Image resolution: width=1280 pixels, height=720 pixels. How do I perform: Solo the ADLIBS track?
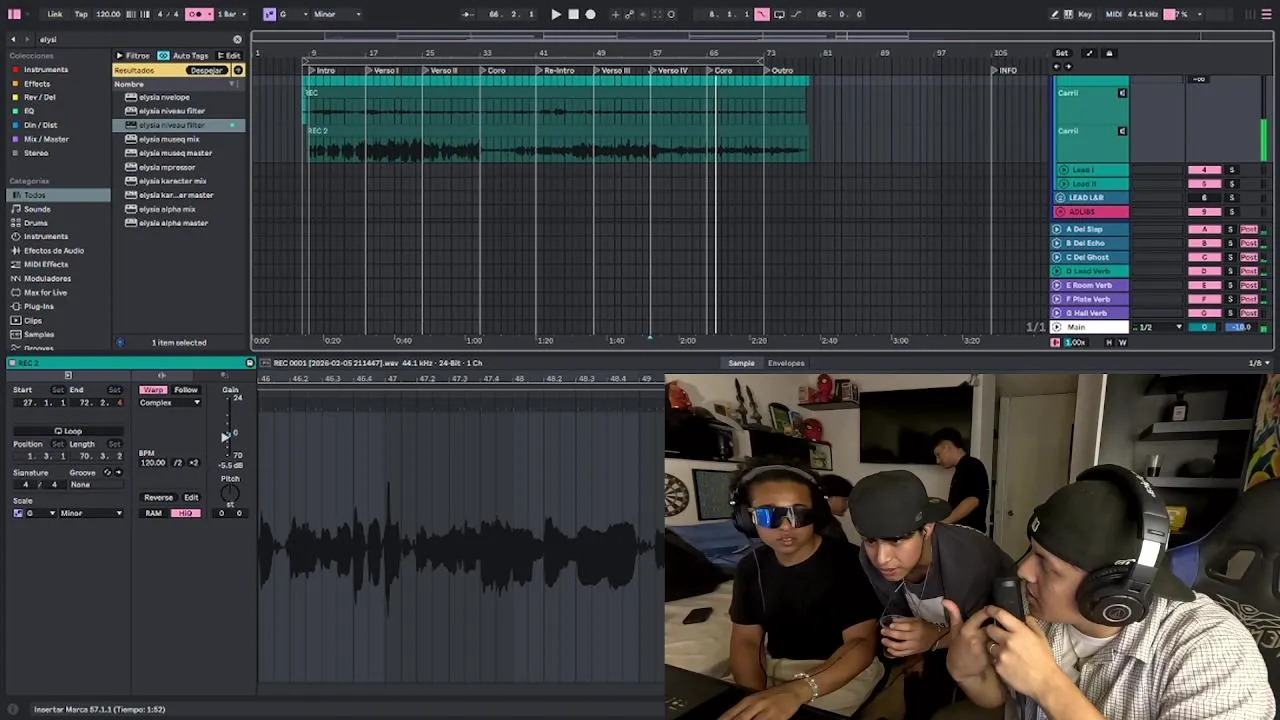pyautogui.click(x=1231, y=212)
